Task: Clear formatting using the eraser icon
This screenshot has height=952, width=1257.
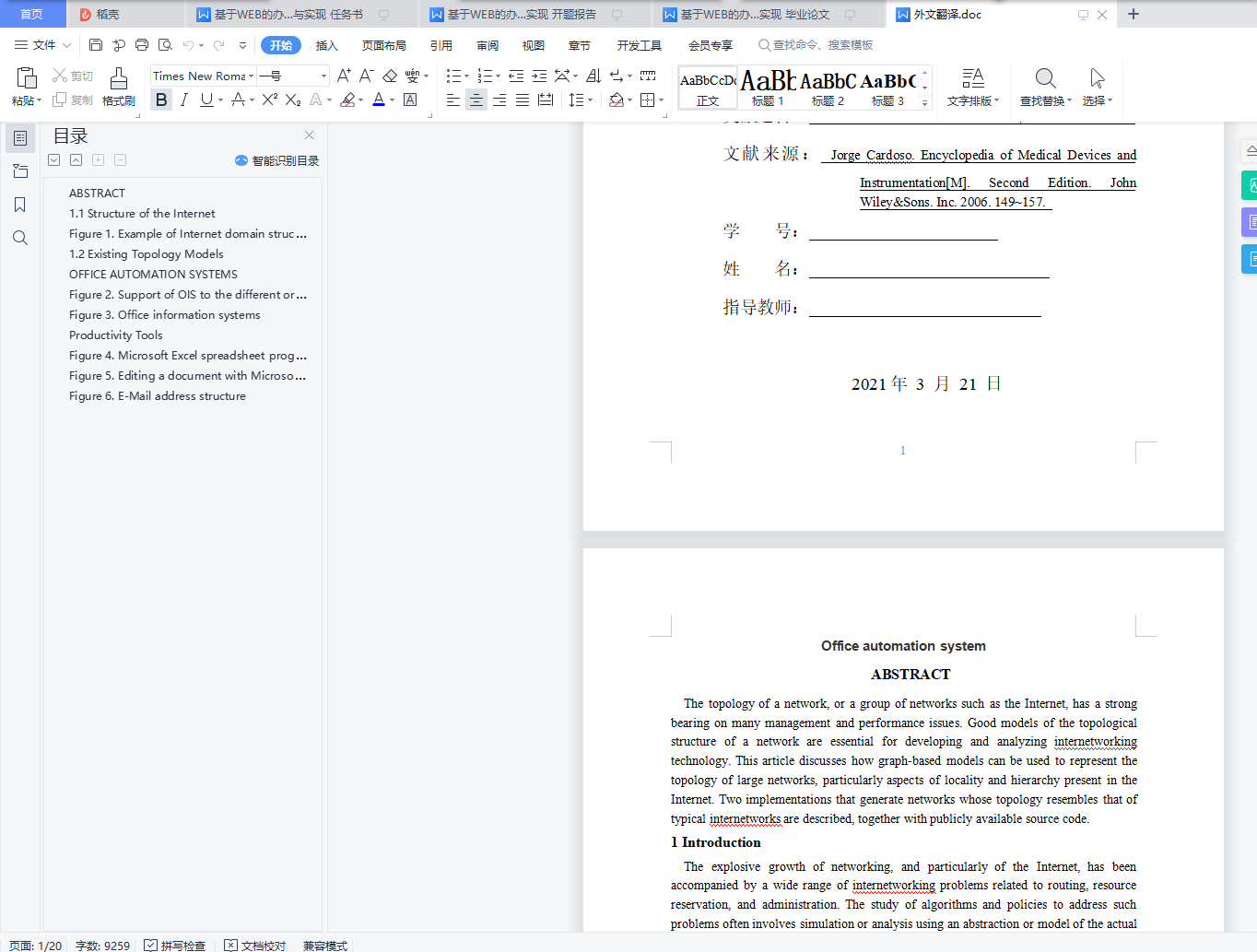Action: click(x=390, y=76)
